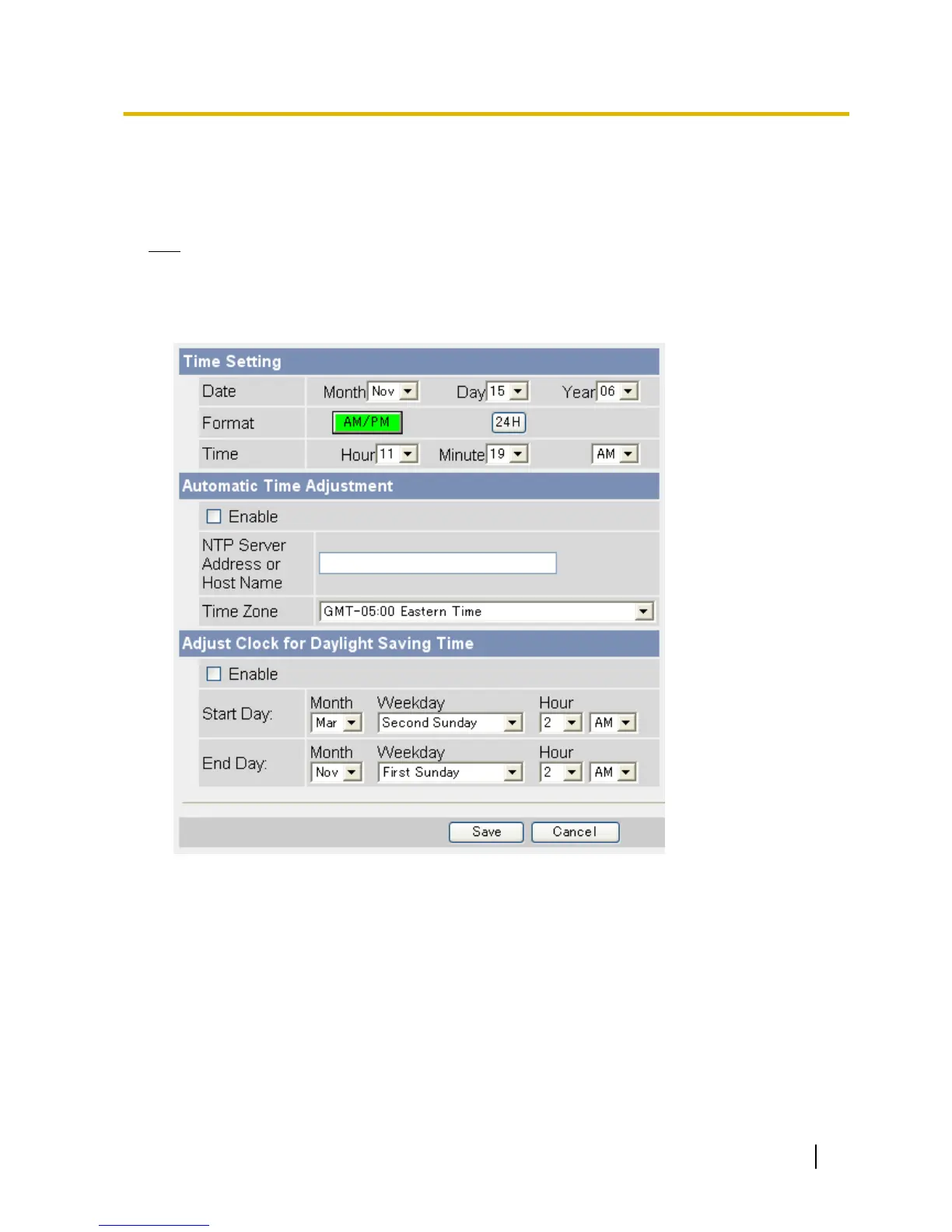Viewport: 952px width, 1232px height.
Task: Open the Time Zone dropdown
Action: pyautogui.click(x=487, y=612)
